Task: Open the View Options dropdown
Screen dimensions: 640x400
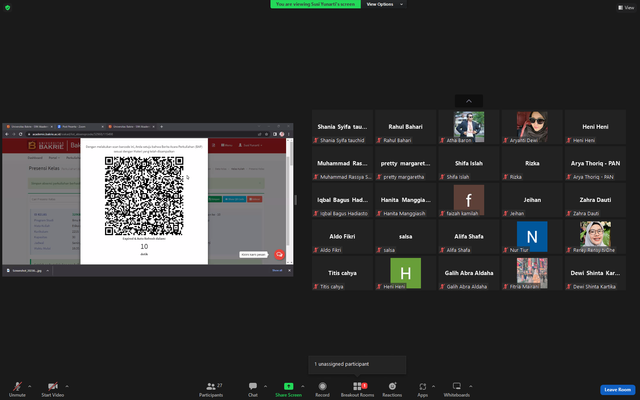Action: (x=384, y=4)
